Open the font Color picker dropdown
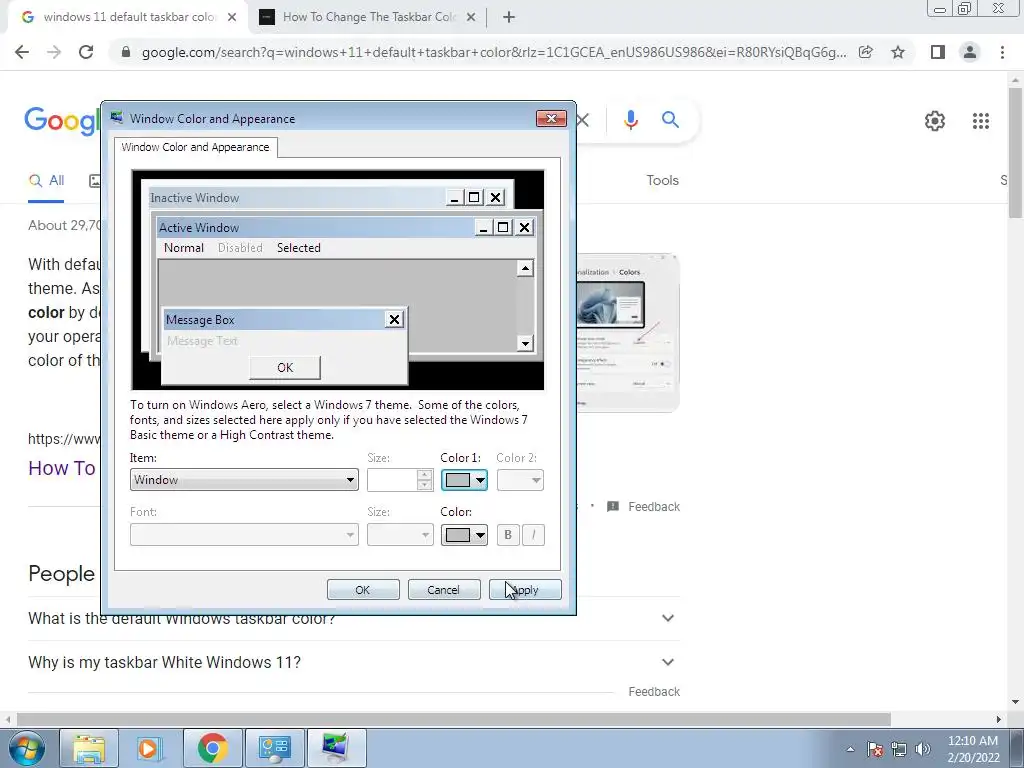This screenshot has width=1024, height=768. (x=464, y=535)
